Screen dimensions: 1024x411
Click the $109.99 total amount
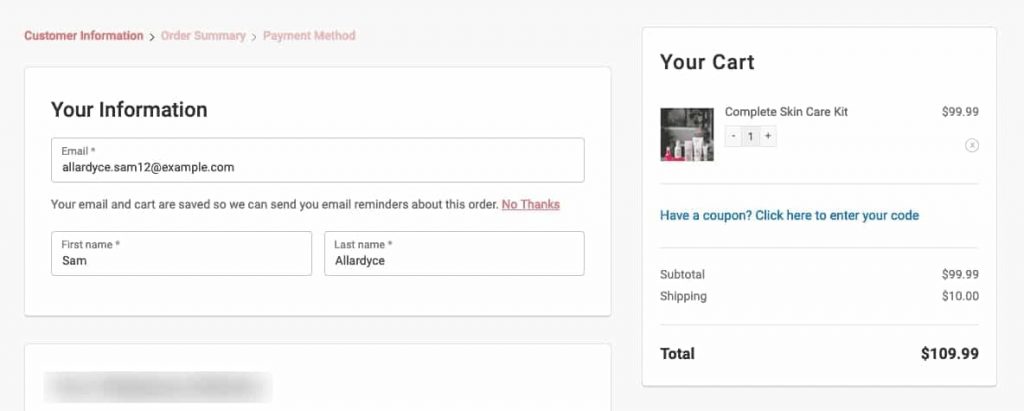point(950,353)
